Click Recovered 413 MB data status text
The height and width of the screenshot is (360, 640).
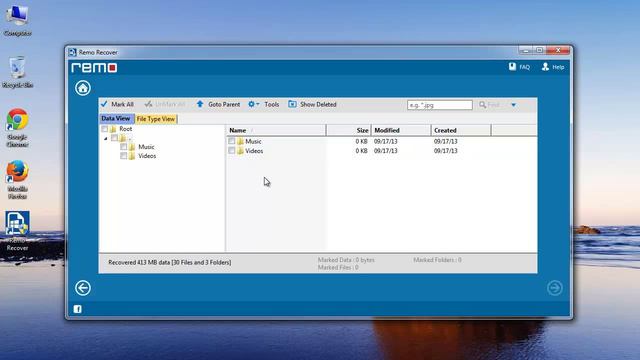click(x=169, y=262)
